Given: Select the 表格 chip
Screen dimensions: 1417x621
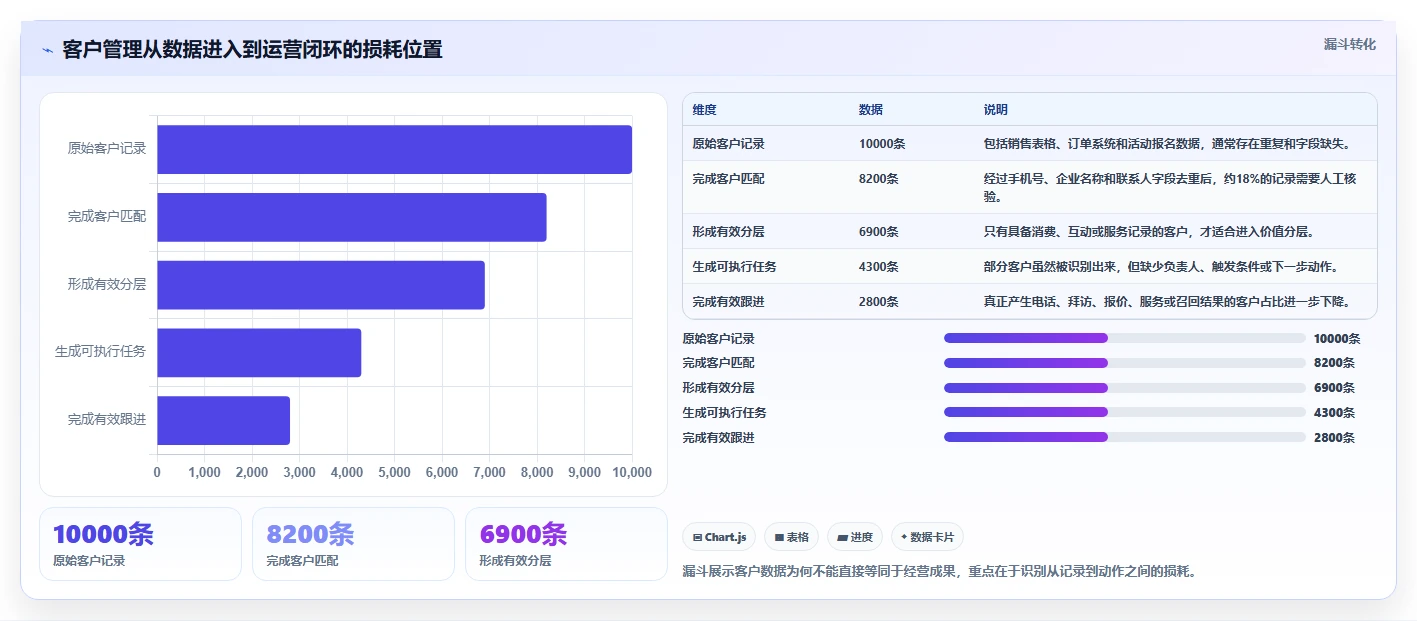Looking at the screenshot, I should [791, 537].
